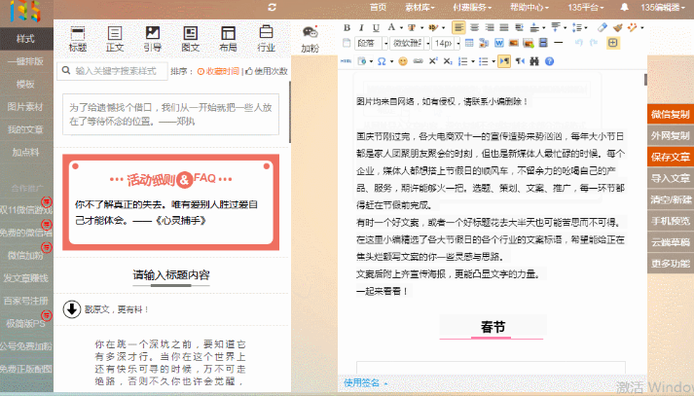The image size is (694, 396).
Task: Click the blank page template icon
Action: [347, 43]
